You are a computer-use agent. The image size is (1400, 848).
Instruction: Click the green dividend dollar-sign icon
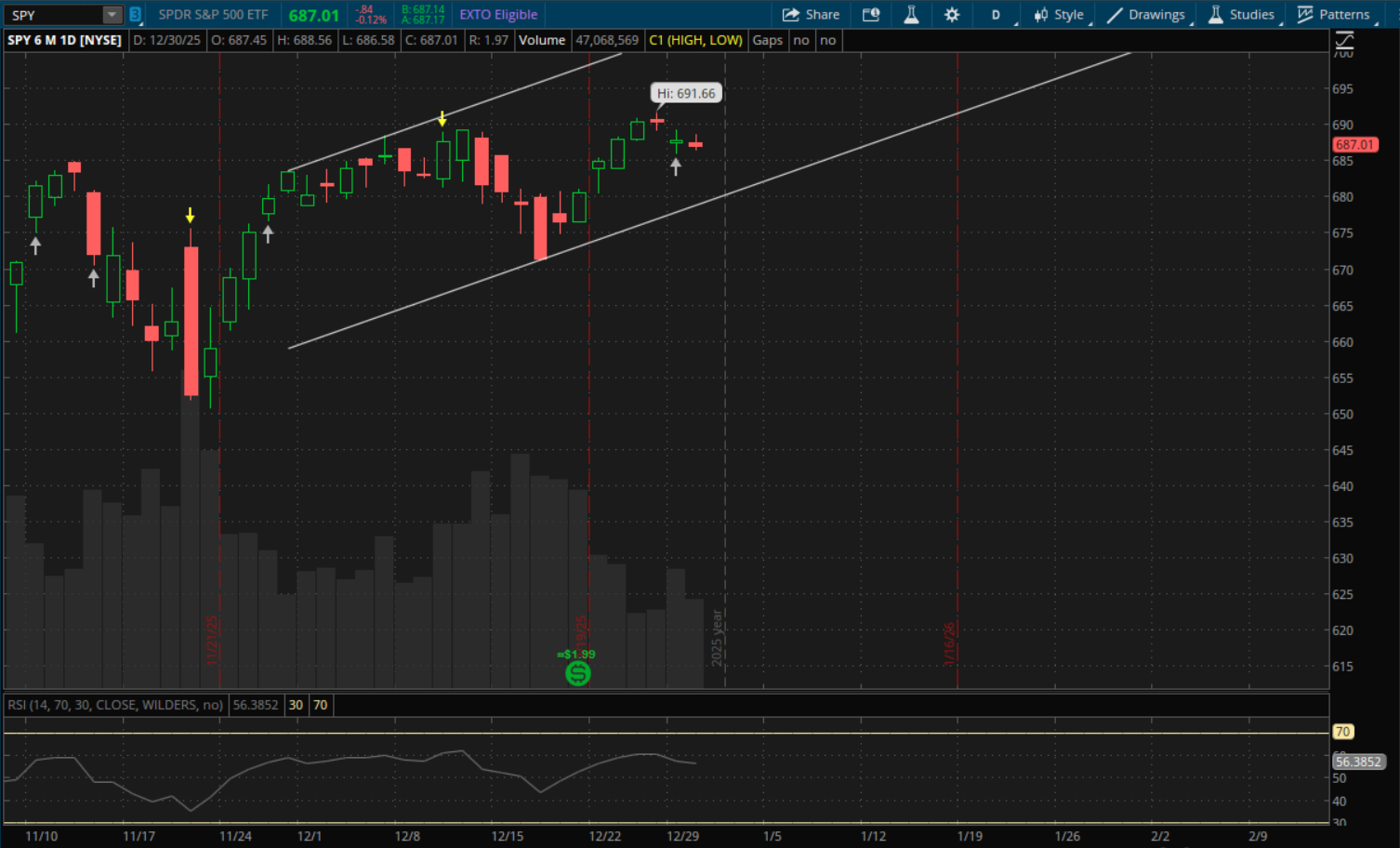[x=577, y=673]
